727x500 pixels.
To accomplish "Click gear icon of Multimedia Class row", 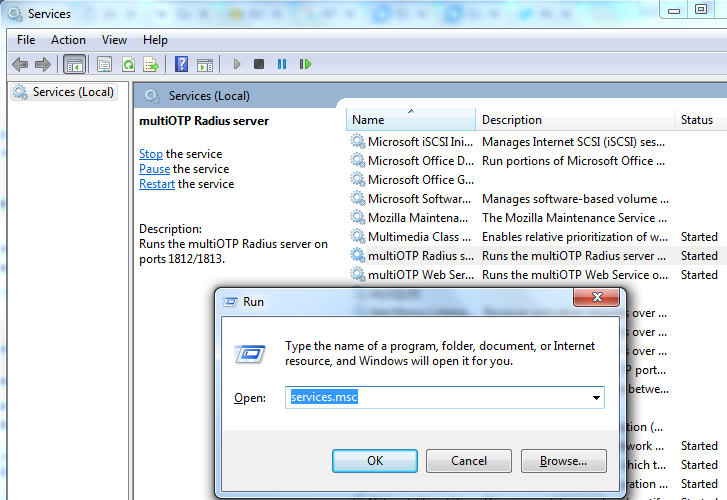I will [x=357, y=236].
